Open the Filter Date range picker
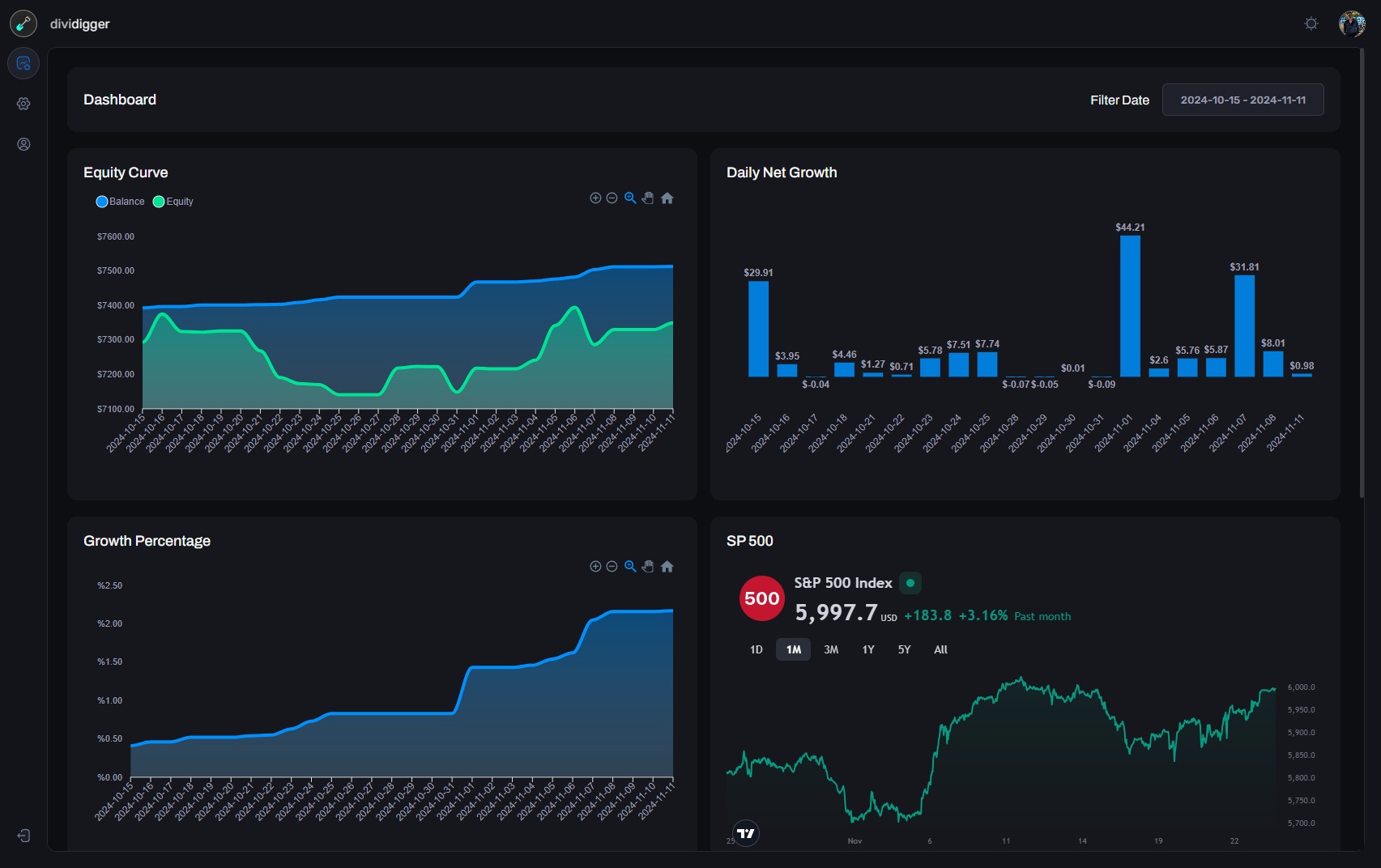The width and height of the screenshot is (1381, 868). click(x=1242, y=100)
